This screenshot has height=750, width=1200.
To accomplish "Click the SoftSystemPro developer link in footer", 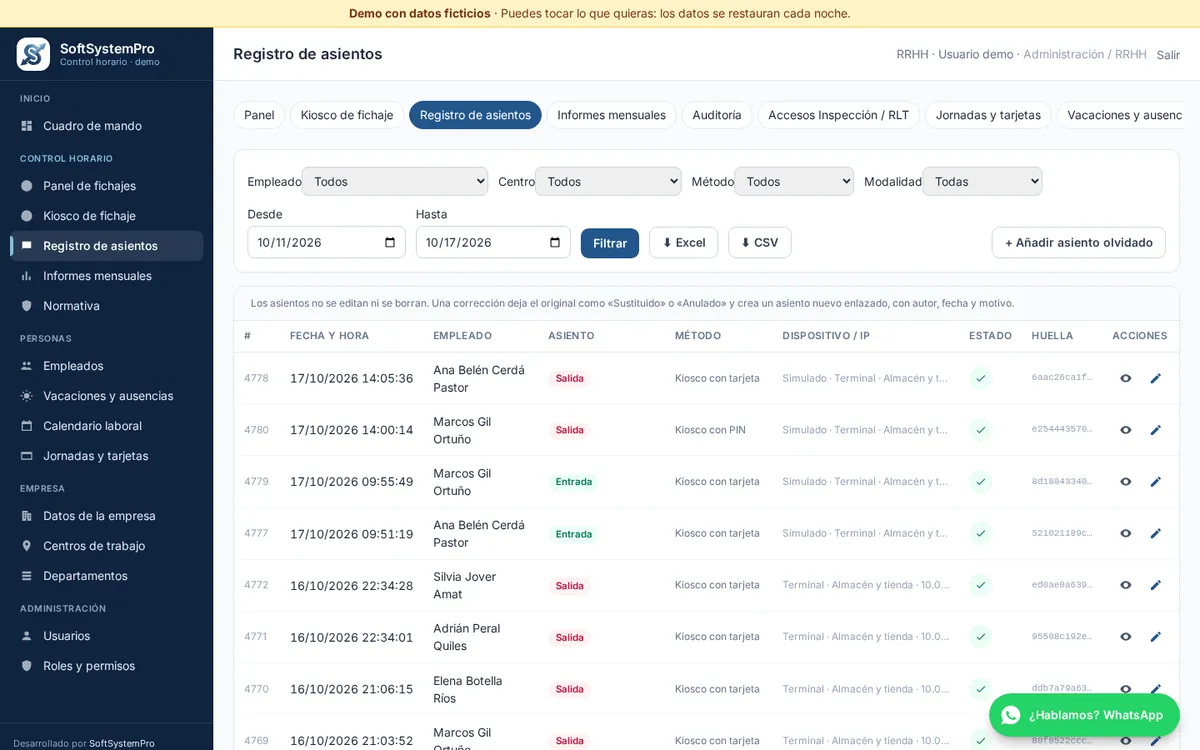I will [122, 743].
